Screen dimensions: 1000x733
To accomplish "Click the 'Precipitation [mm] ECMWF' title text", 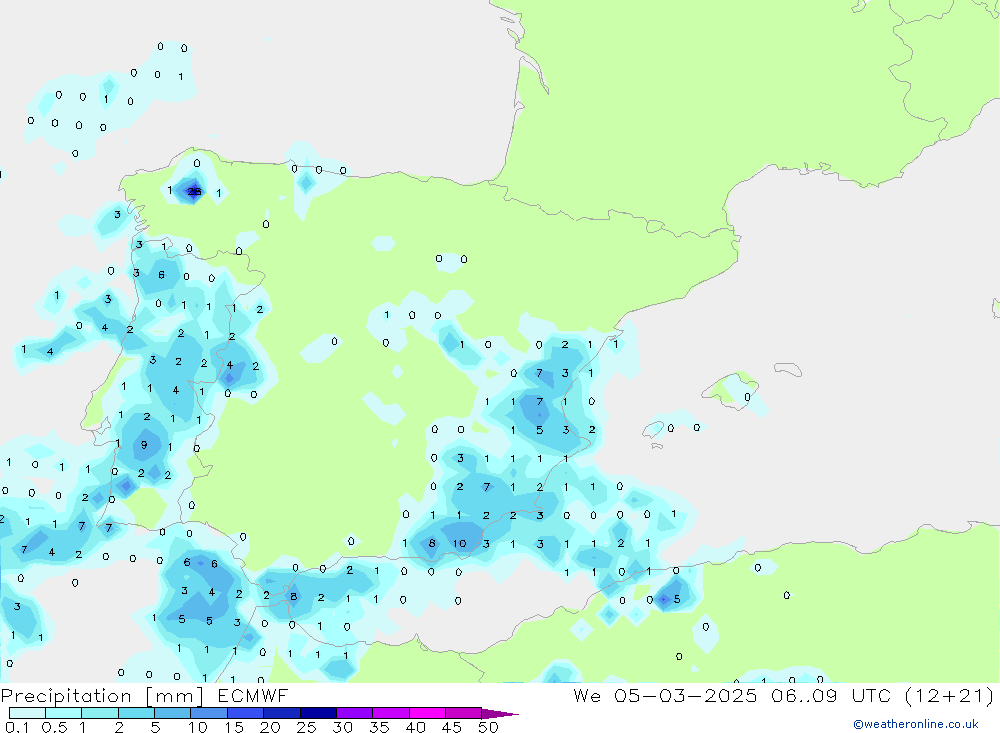I will pos(144,695).
